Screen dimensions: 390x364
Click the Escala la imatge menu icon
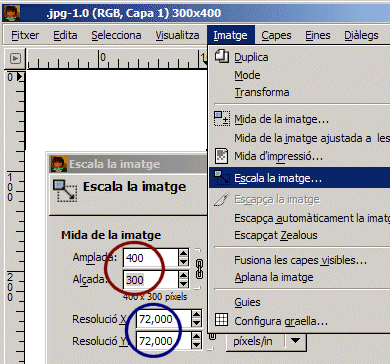click(222, 177)
